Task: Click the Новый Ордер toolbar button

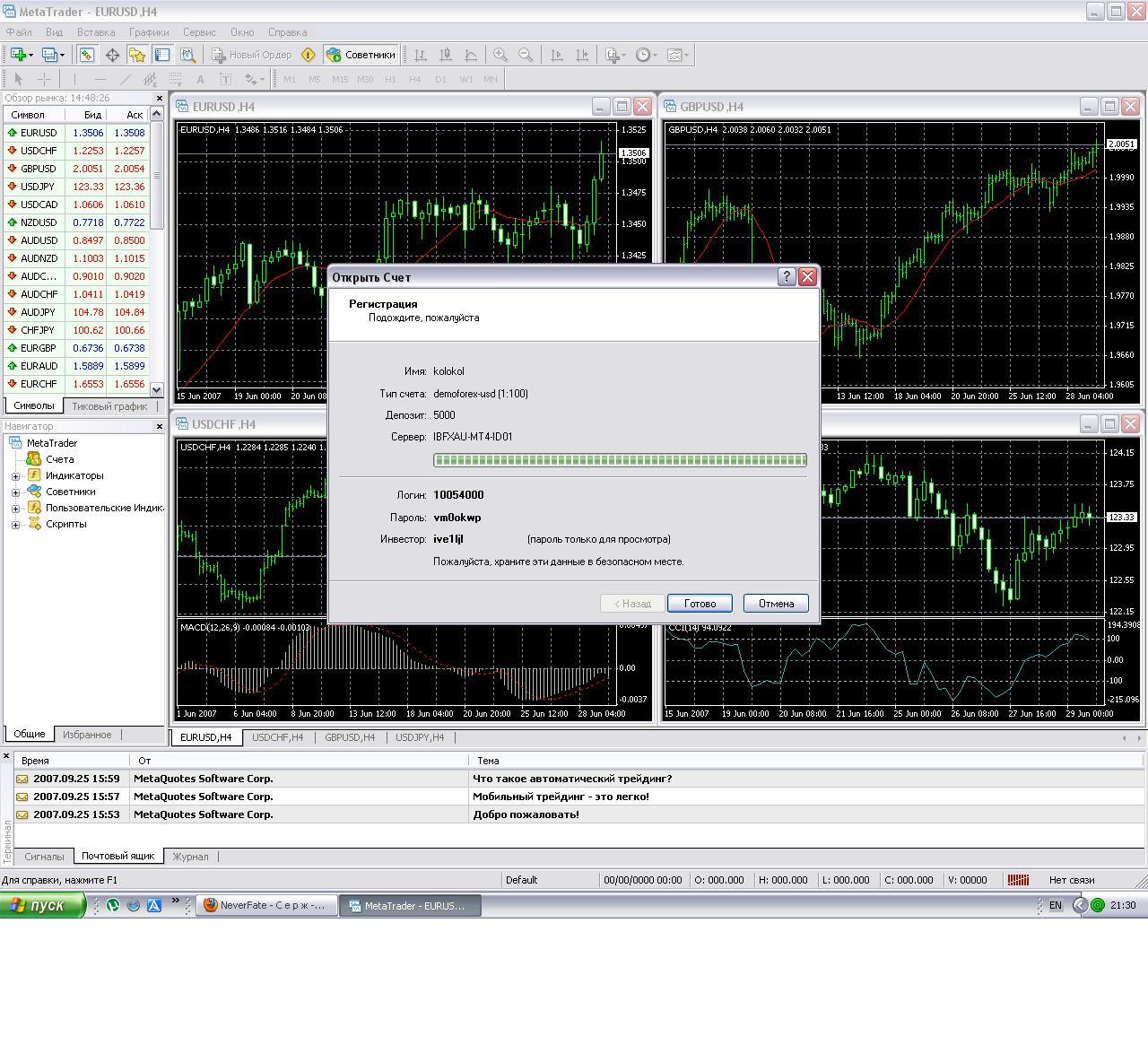Action: pos(252,55)
